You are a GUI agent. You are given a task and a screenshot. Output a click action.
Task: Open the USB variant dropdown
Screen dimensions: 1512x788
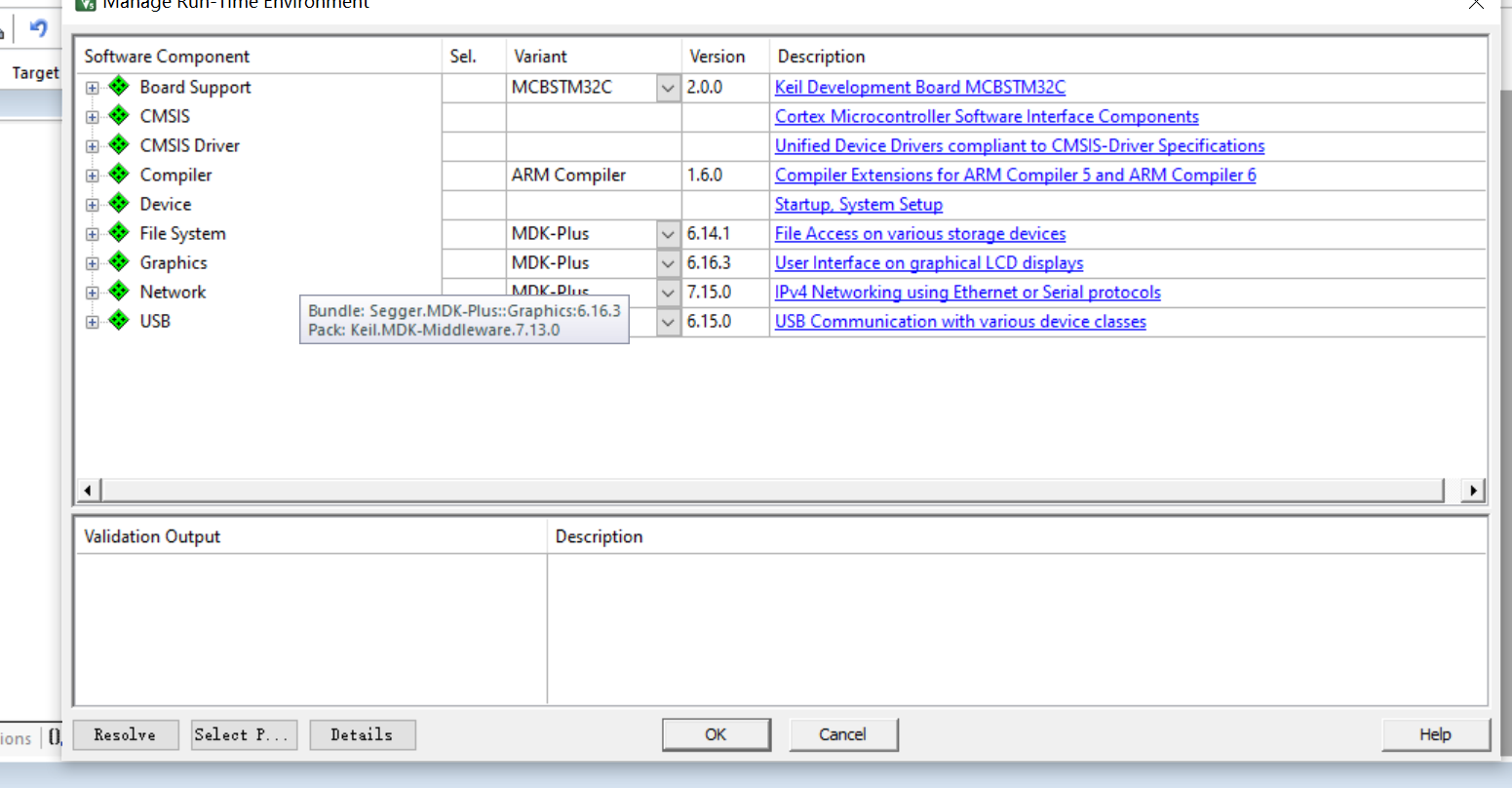tap(668, 322)
